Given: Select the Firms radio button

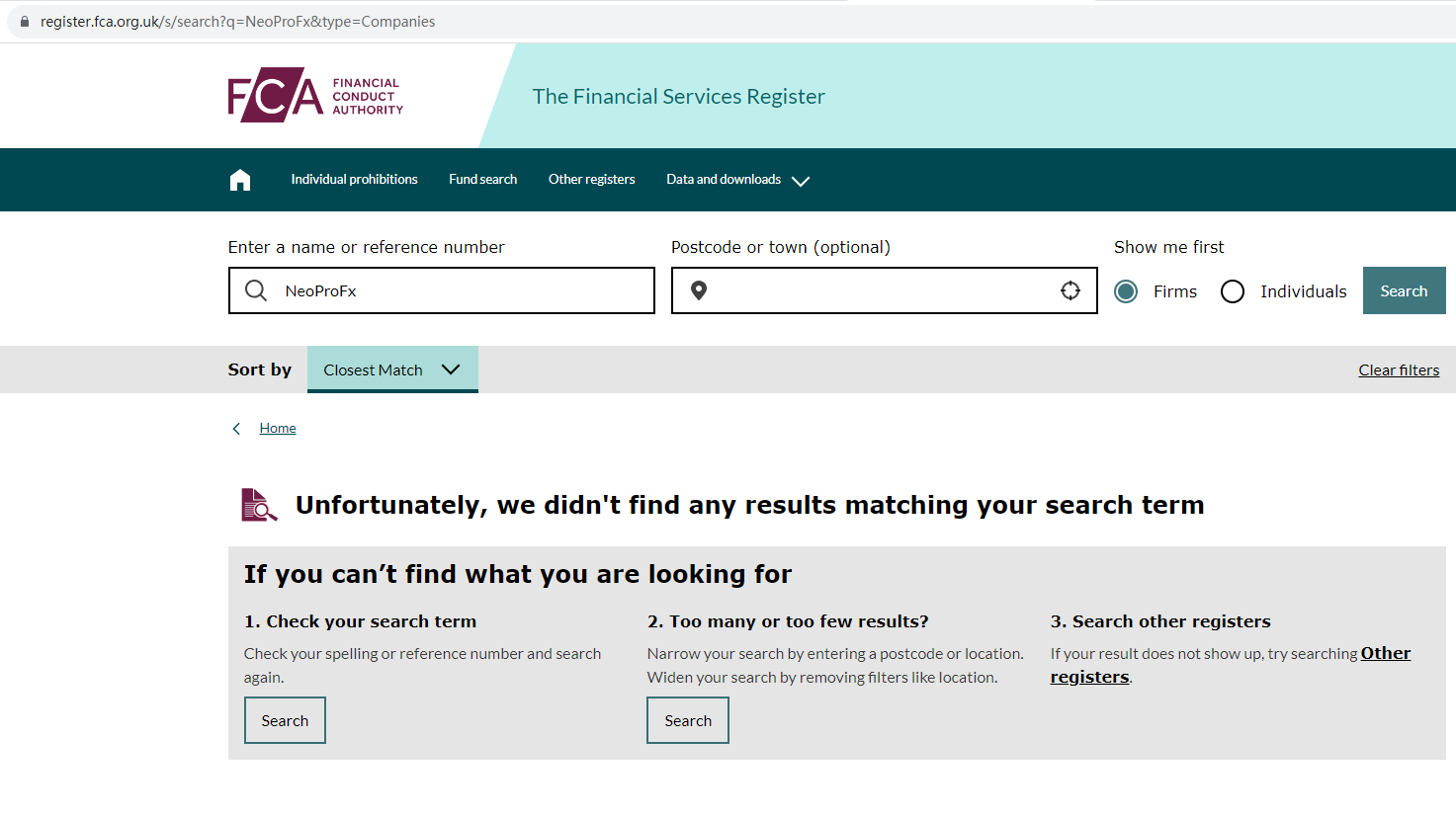Looking at the screenshot, I should point(1126,291).
